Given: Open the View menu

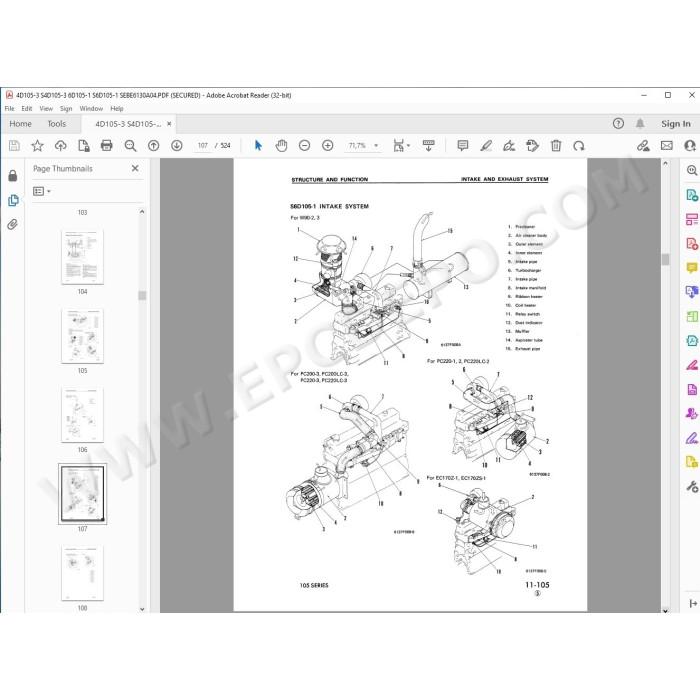Looking at the screenshot, I should click(x=46, y=108).
